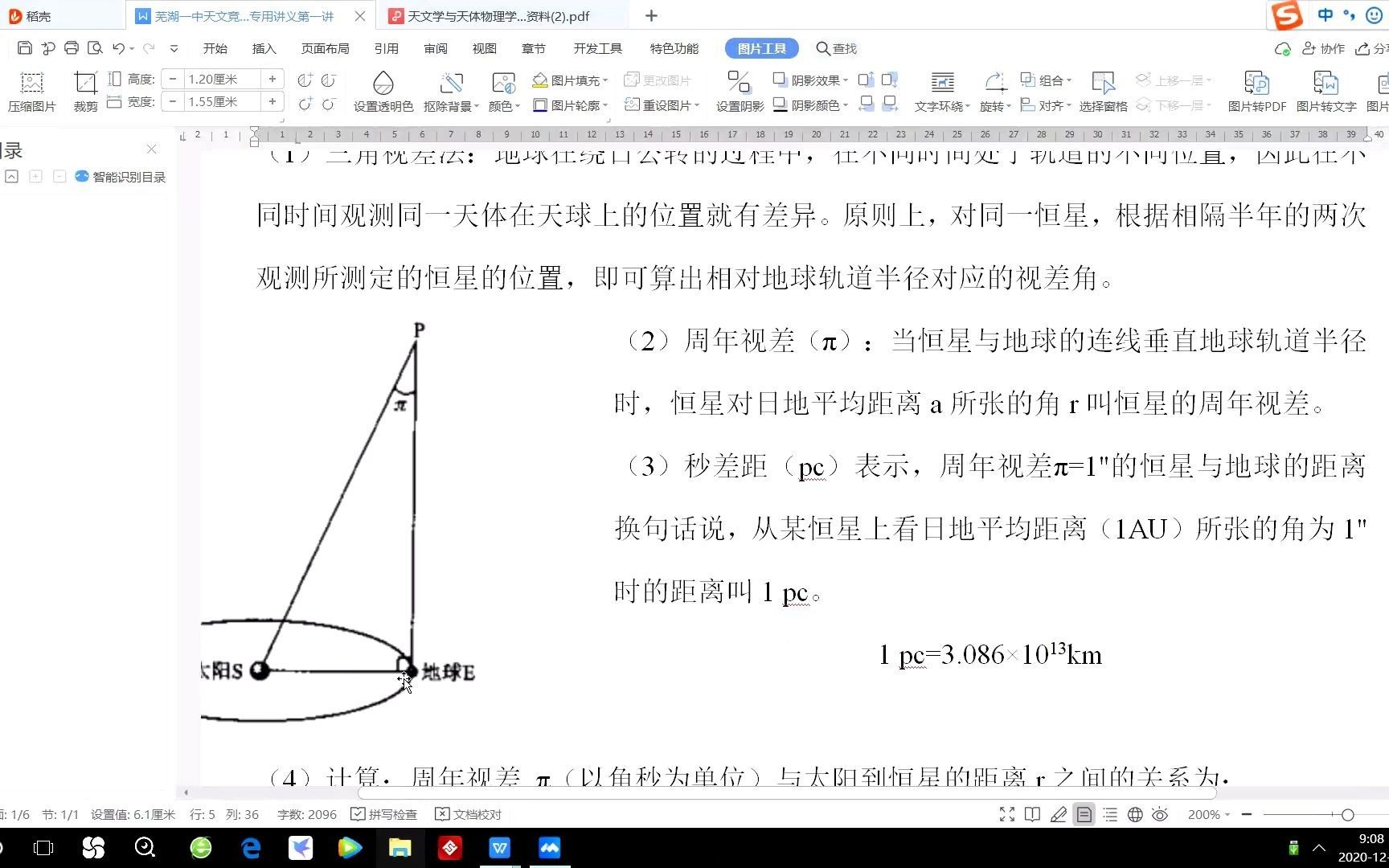Open the View (视图) tab

click(485, 48)
